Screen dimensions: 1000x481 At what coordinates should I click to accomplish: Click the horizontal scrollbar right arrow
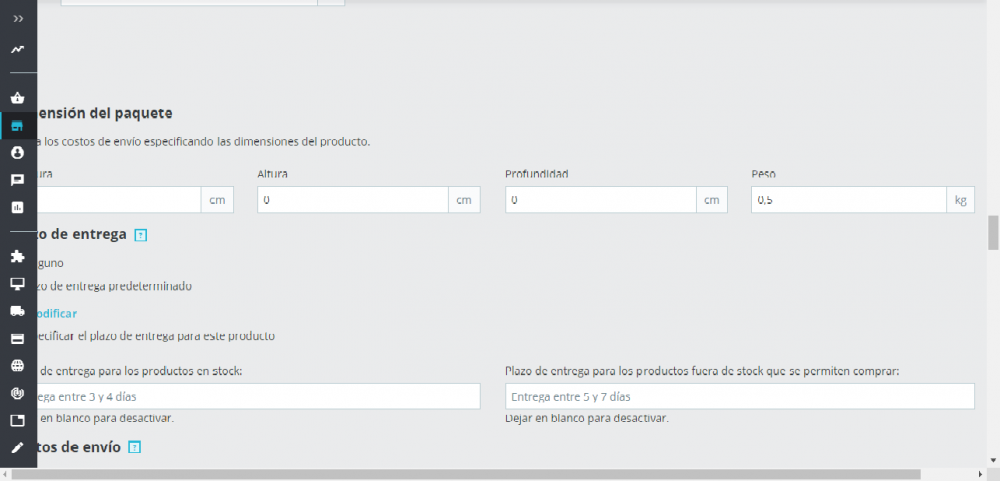(x=982, y=475)
